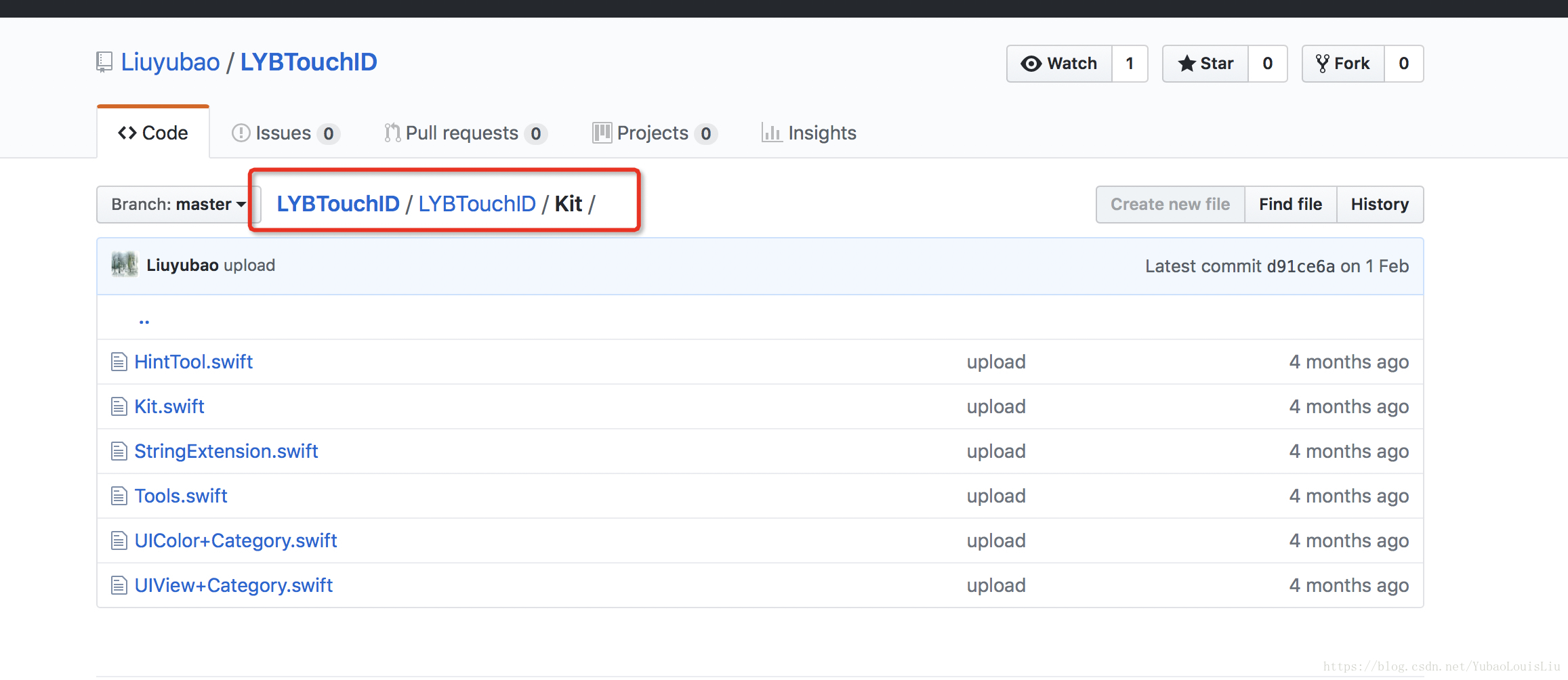Open the latest commit message 'upload' in the commit bar
1568x680 pixels.
pyautogui.click(x=249, y=265)
